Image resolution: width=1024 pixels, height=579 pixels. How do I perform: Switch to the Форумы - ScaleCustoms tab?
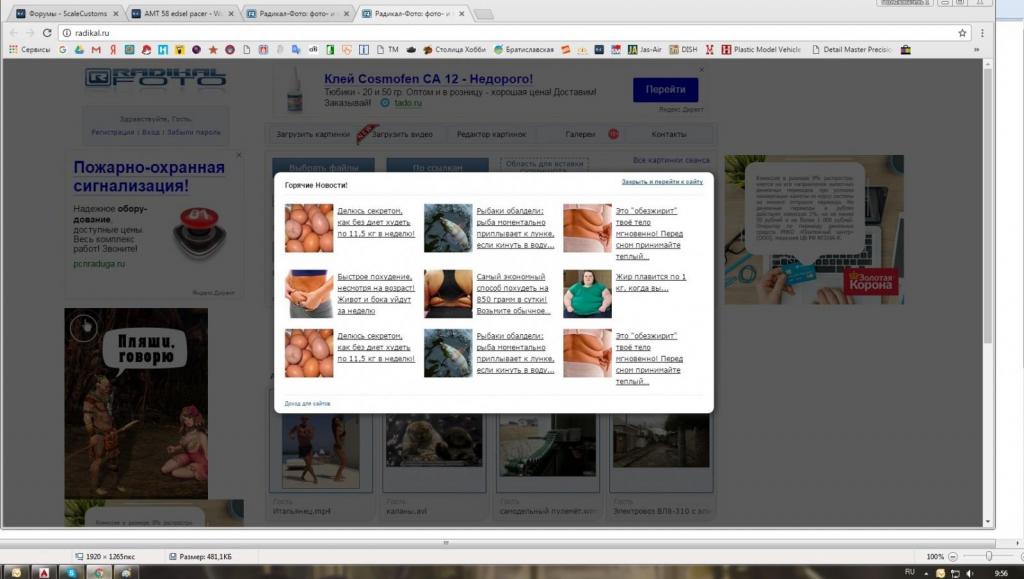[x=65, y=14]
